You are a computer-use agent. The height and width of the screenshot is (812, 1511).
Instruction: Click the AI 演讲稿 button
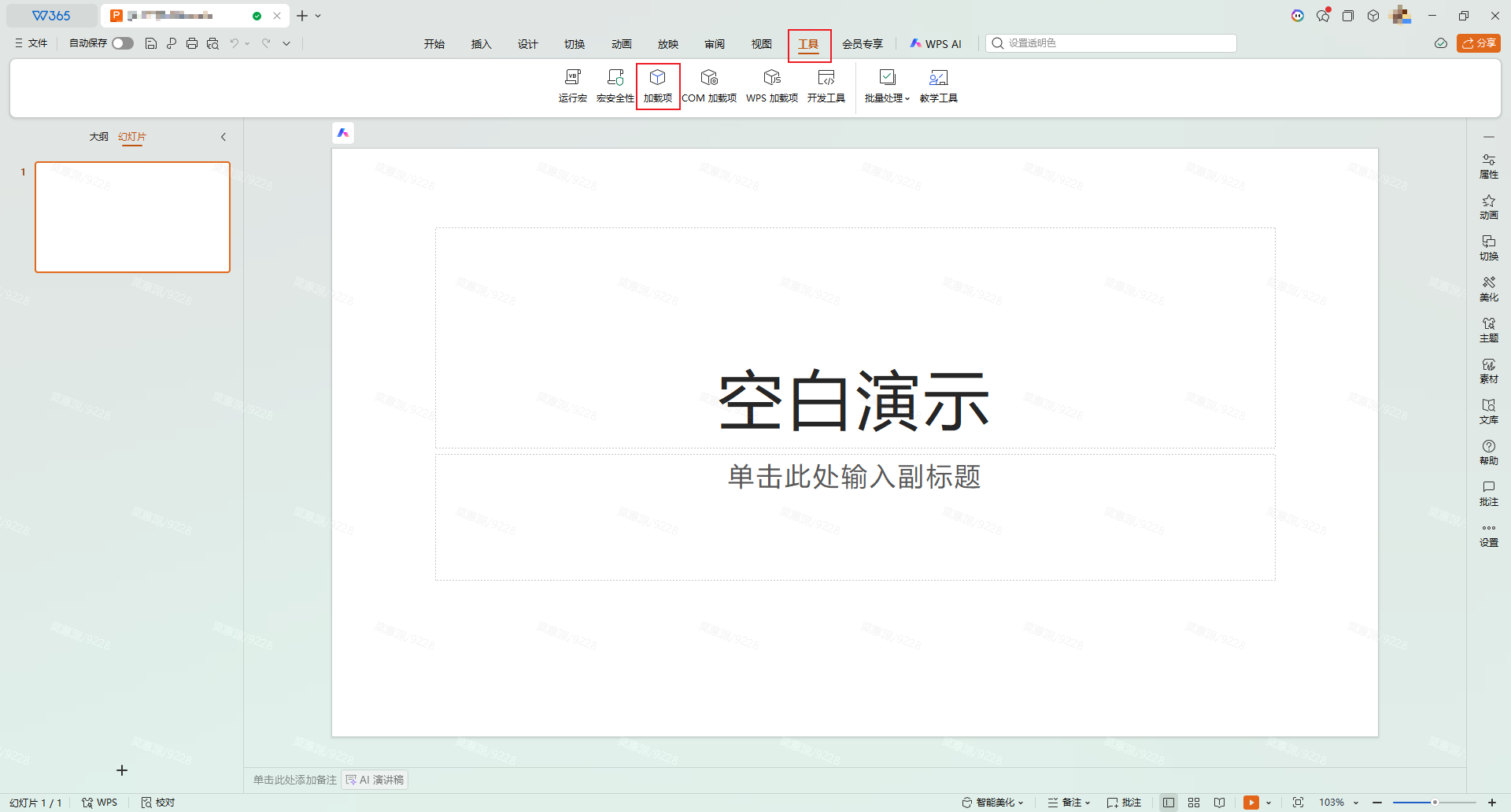pos(375,780)
